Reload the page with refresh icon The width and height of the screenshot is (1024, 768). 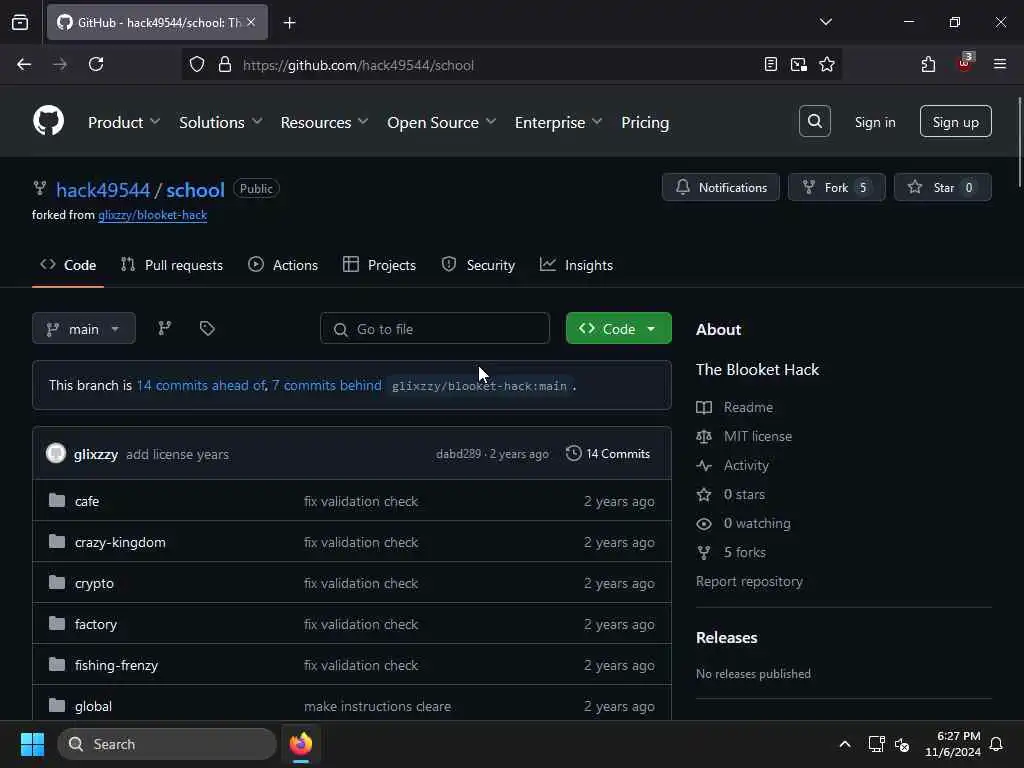click(x=96, y=64)
